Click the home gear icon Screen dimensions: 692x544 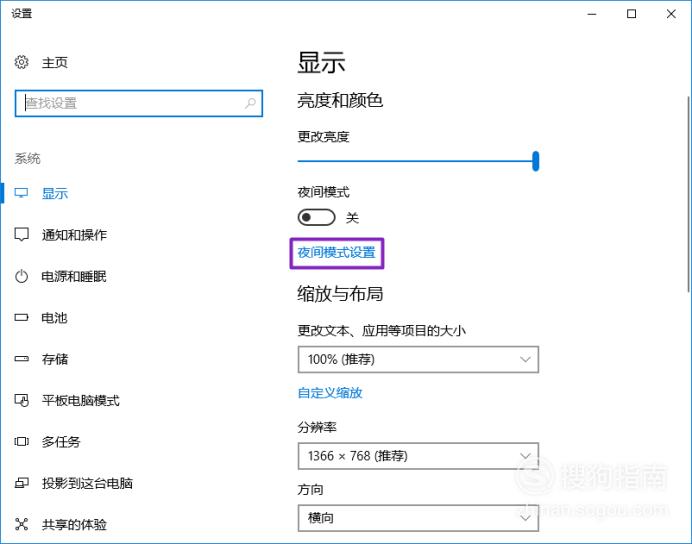click(21, 62)
